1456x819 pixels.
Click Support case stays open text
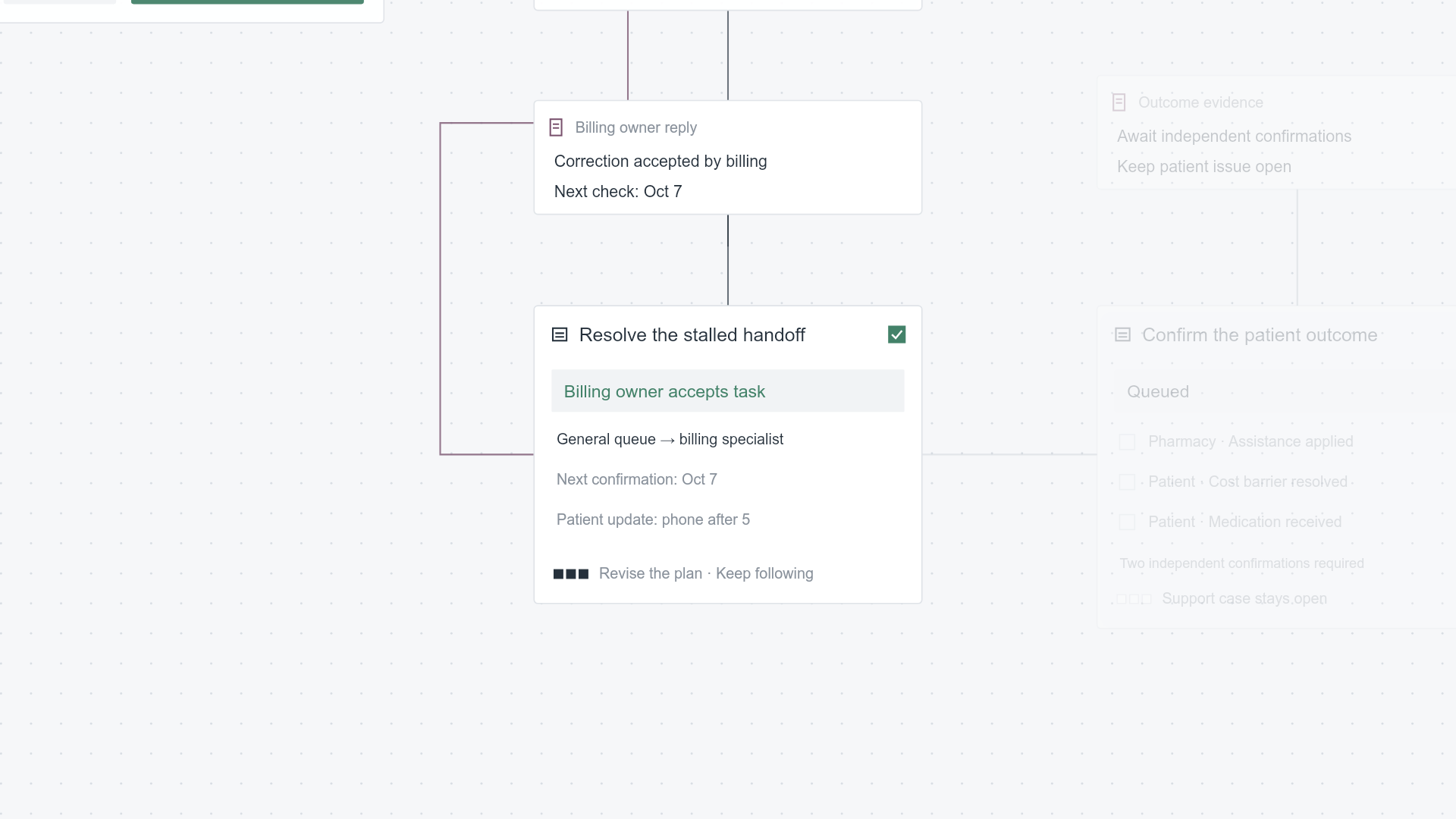(x=1244, y=598)
